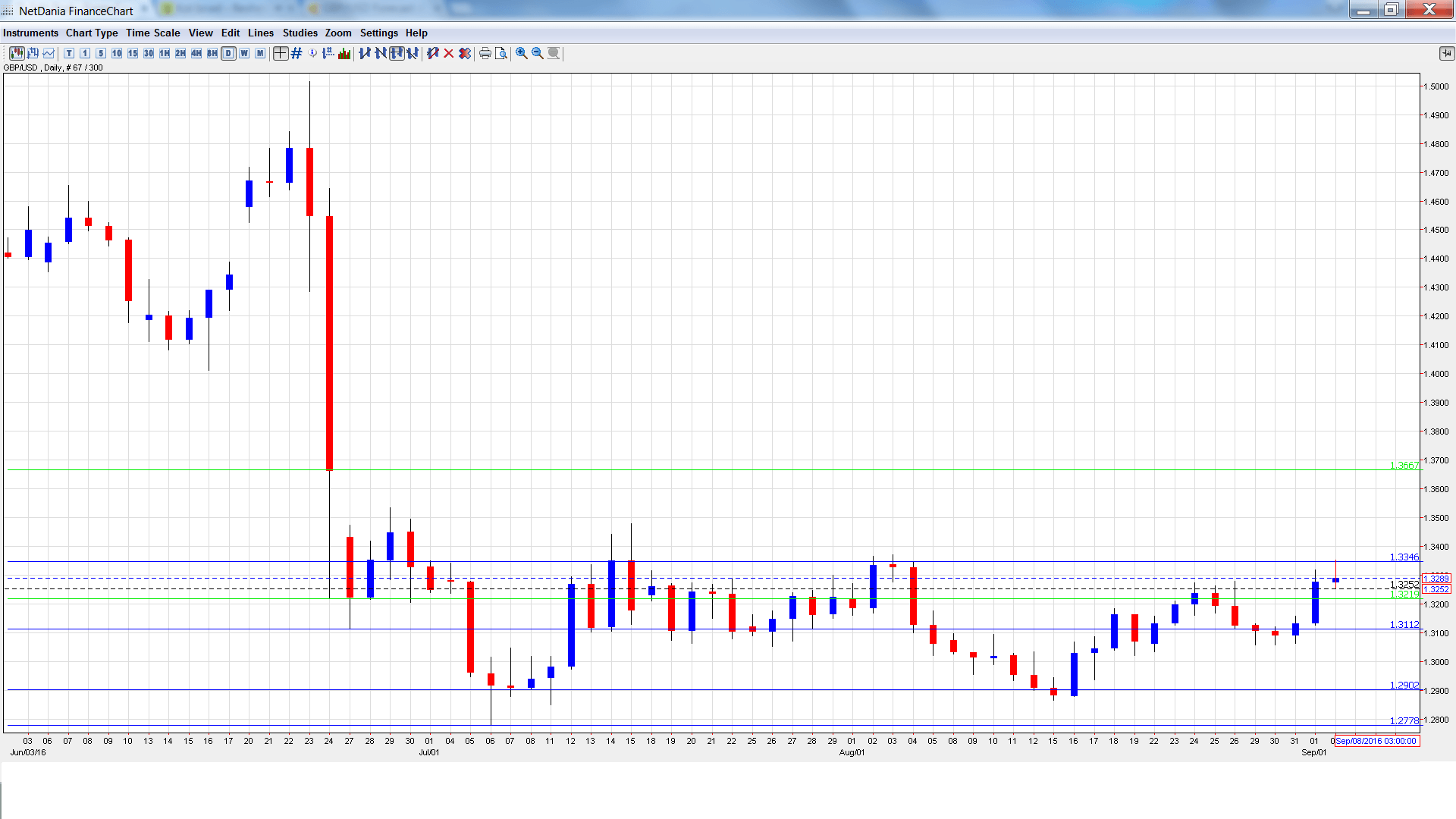Viewport: 1456px width, 819px height.
Task: Select the weekly W time scale button
Action: click(244, 53)
